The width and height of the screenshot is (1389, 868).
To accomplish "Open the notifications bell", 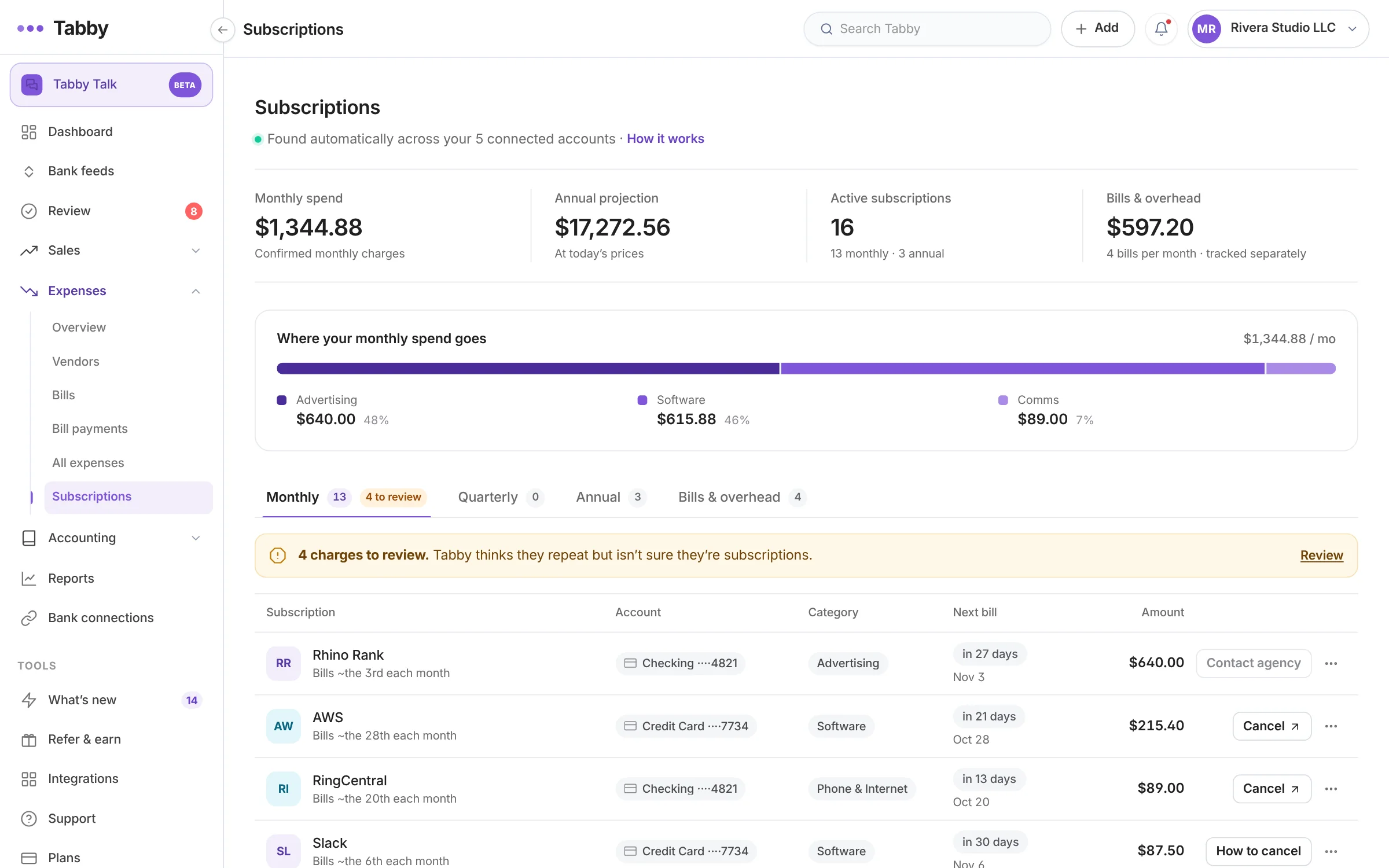I will point(1161,28).
